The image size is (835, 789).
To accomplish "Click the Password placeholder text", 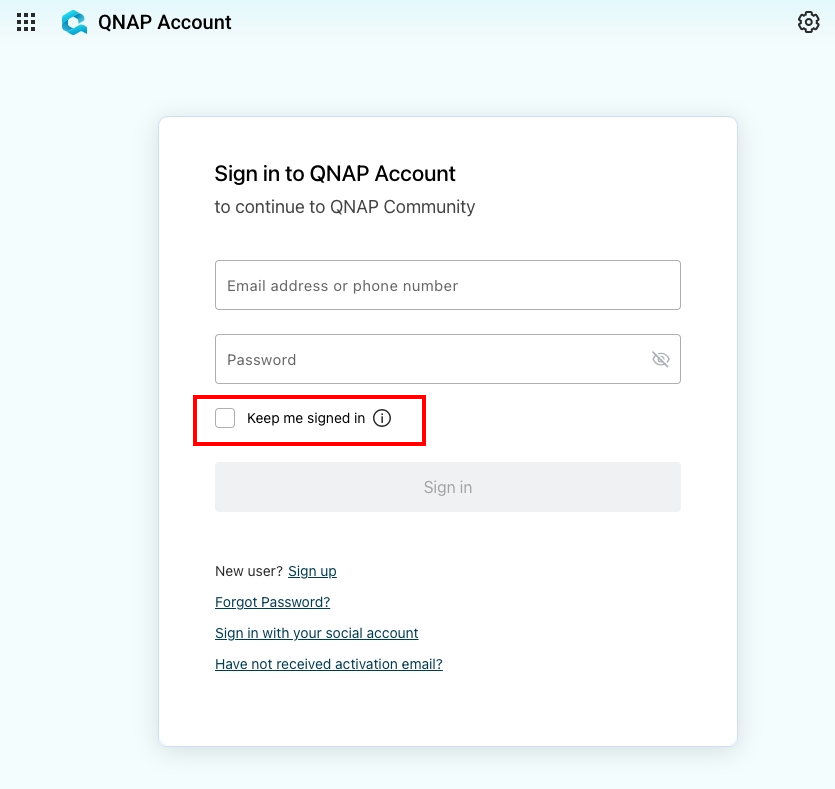I will pos(261,360).
